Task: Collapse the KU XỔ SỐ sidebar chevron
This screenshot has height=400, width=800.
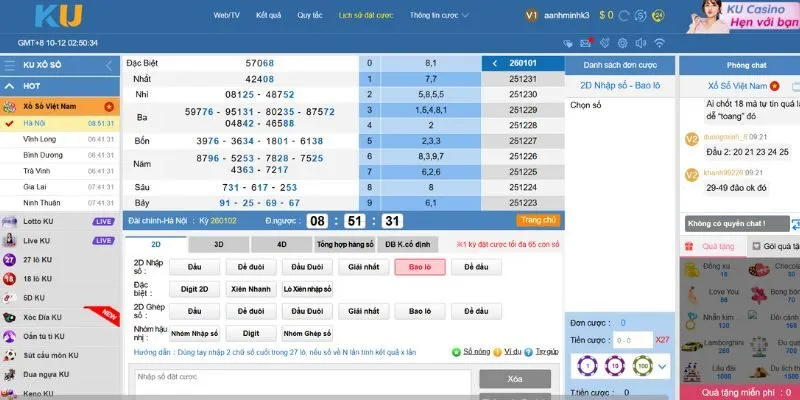Action: tap(109, 65)
